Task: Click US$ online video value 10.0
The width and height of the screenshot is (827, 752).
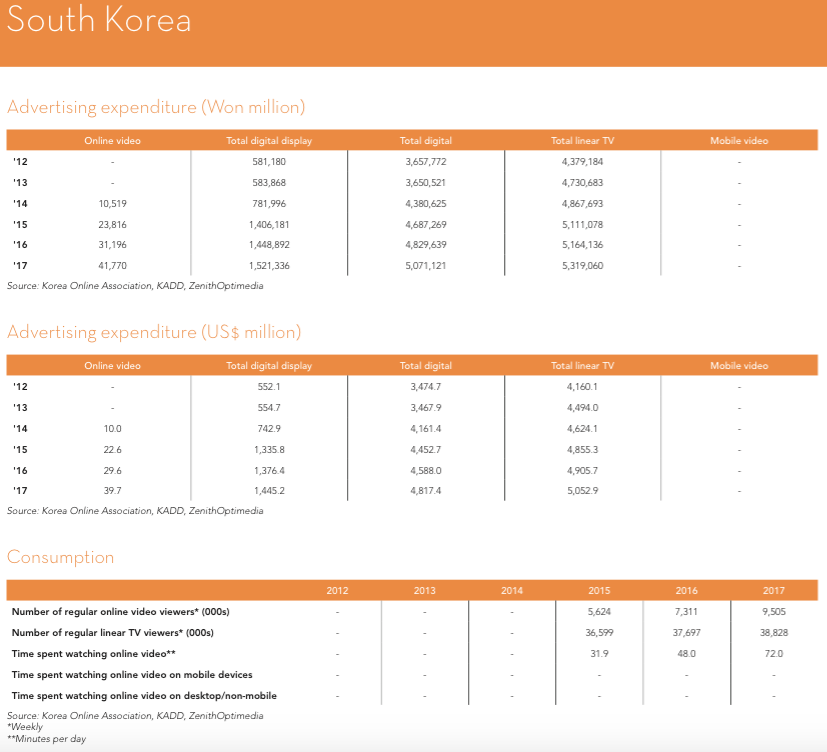Action: pos(112,429)
